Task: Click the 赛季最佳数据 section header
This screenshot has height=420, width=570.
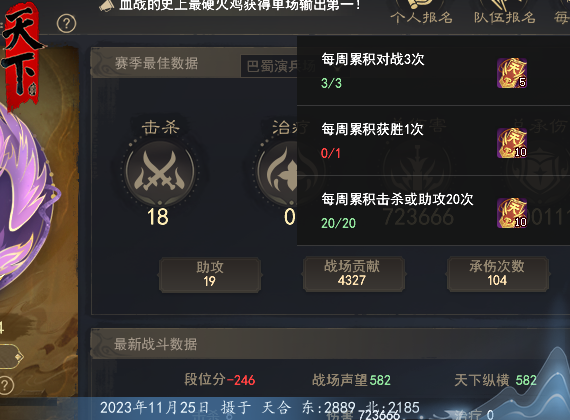Action: point(157,63)
